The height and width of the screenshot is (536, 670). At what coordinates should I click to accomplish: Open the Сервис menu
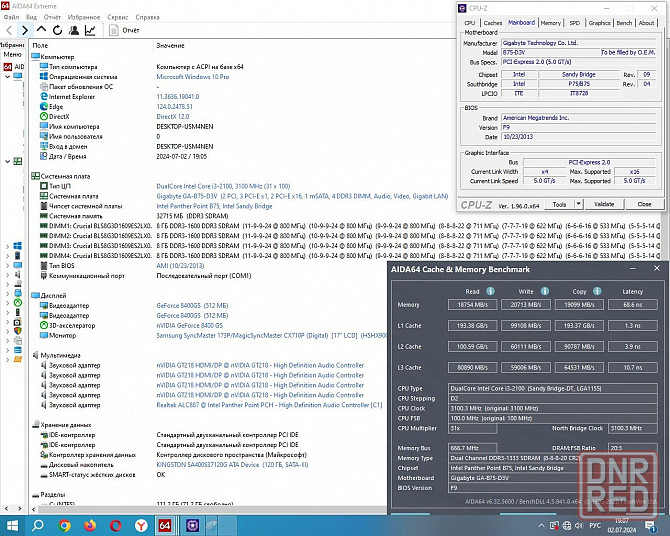(117, 17)
